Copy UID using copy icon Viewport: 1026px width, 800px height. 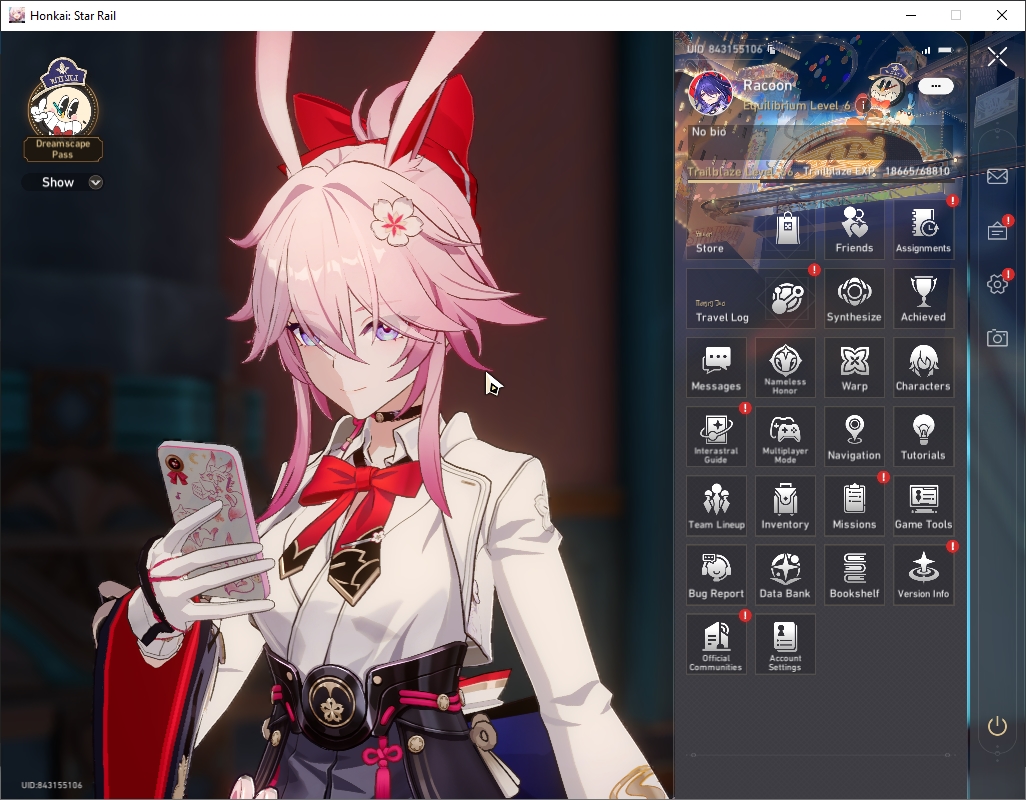(x=772, y=49)
